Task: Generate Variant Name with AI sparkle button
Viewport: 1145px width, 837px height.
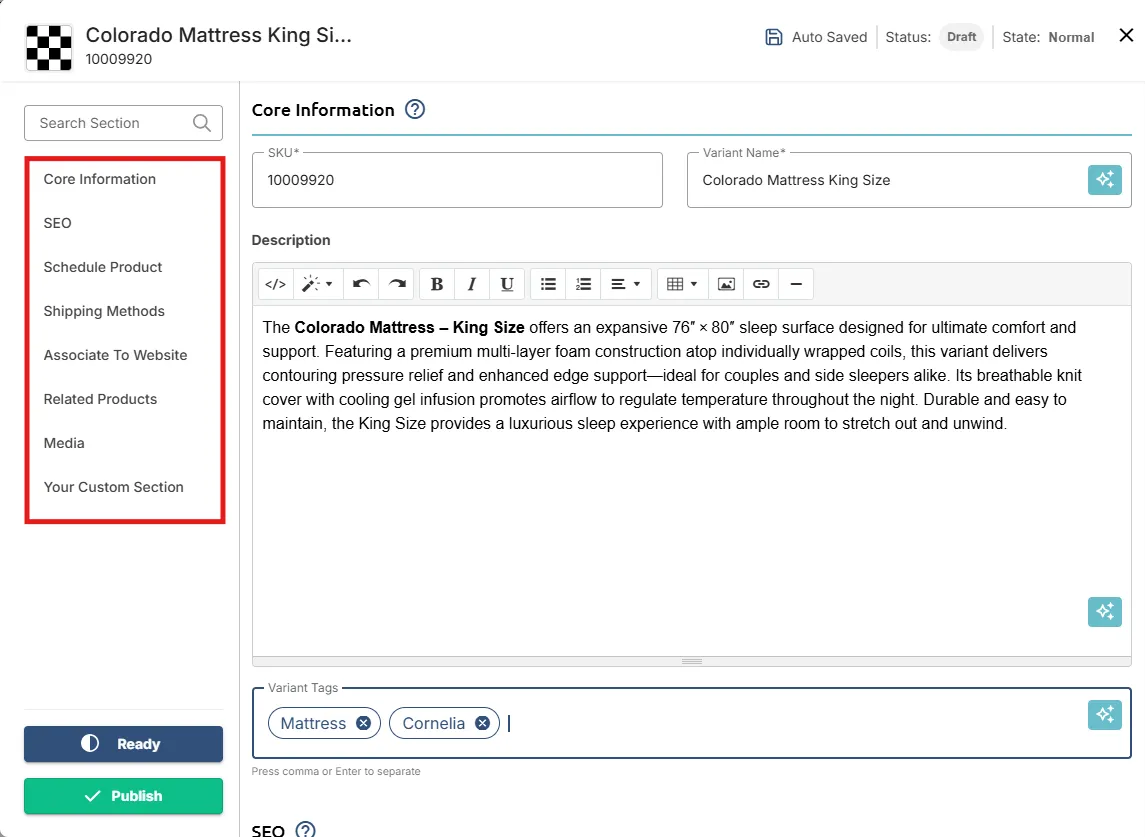Action: pos(1105,180)
